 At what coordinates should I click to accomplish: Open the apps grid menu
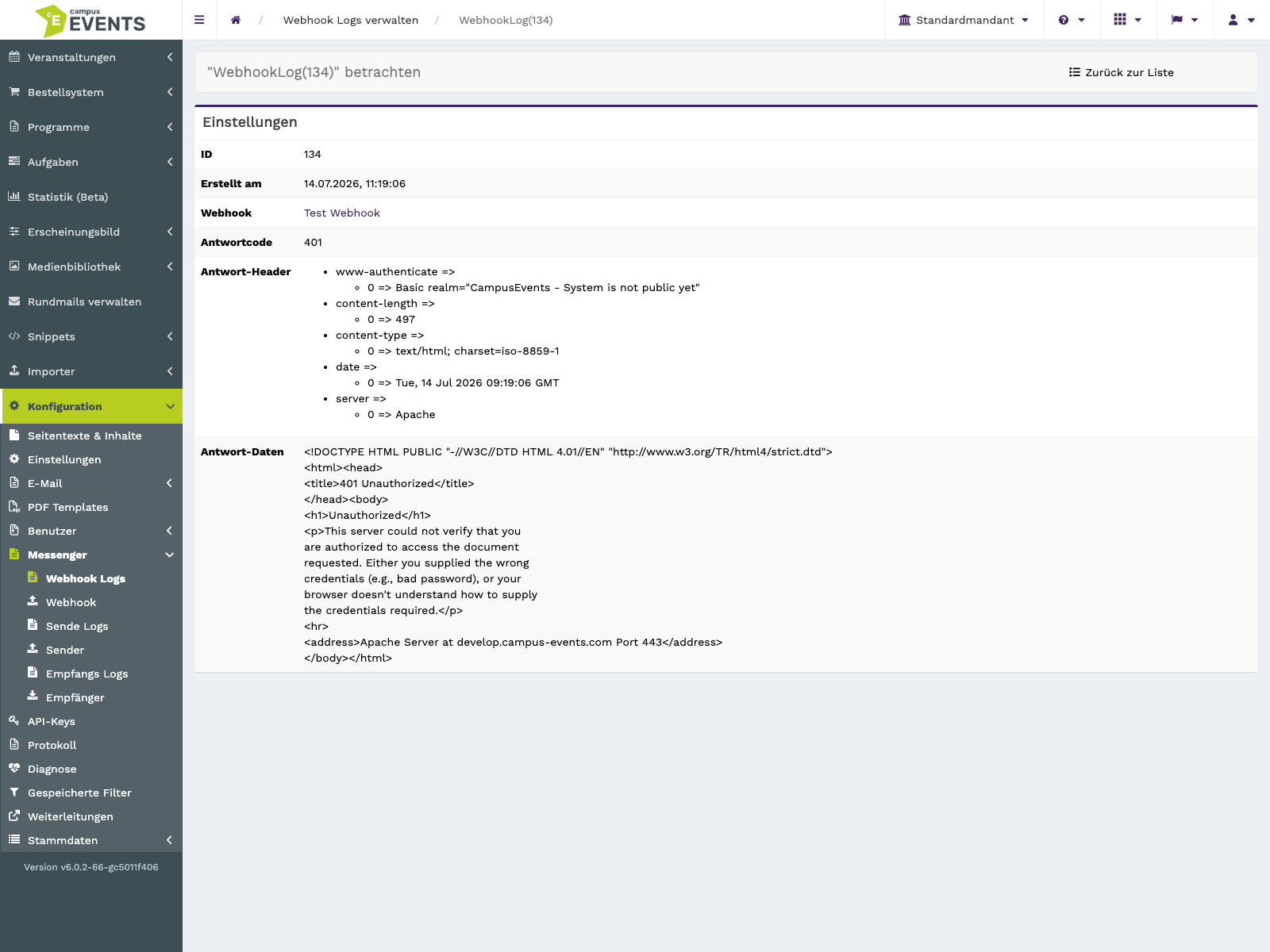(x=1127, y=20)
